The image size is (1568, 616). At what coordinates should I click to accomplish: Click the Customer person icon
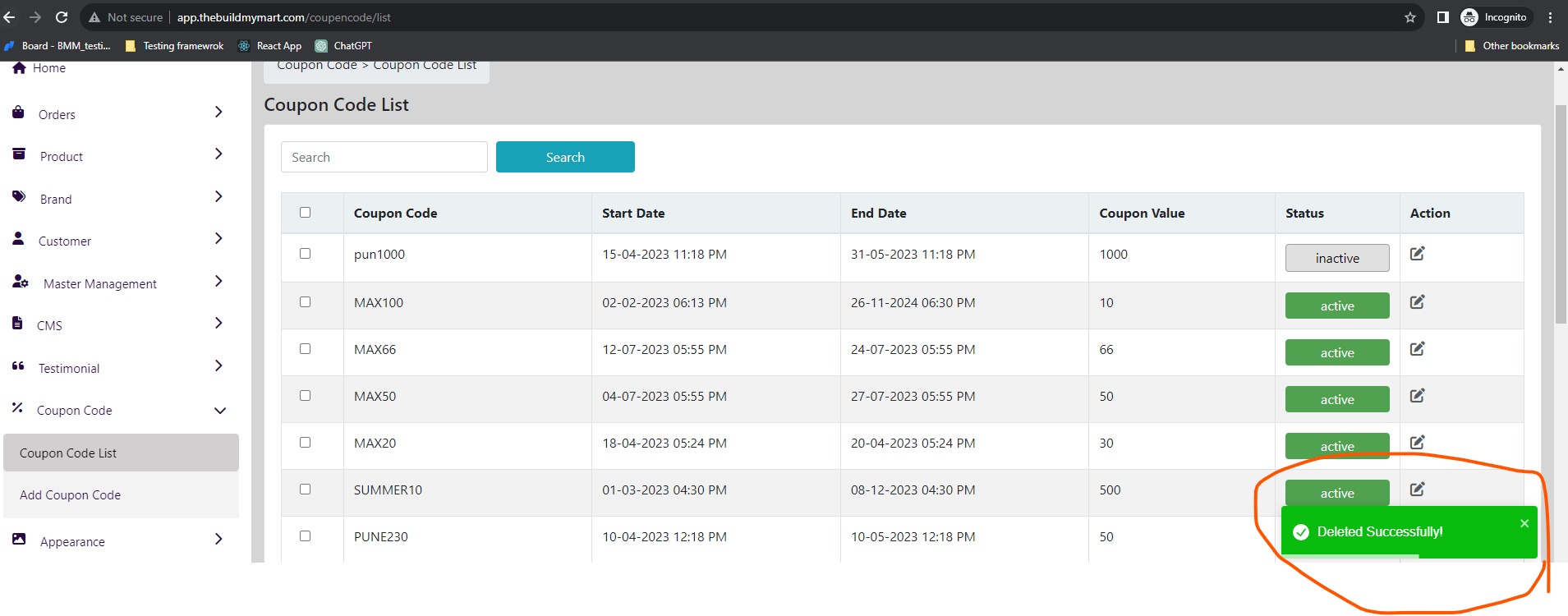tap(18, 239)
